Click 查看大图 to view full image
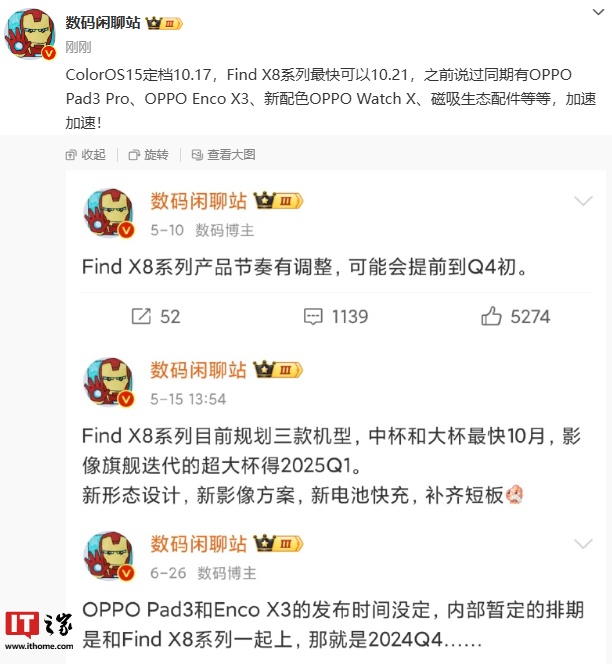The width and height of the screenshot is (612, 664). pyautogui.click(x=224, y=155)
